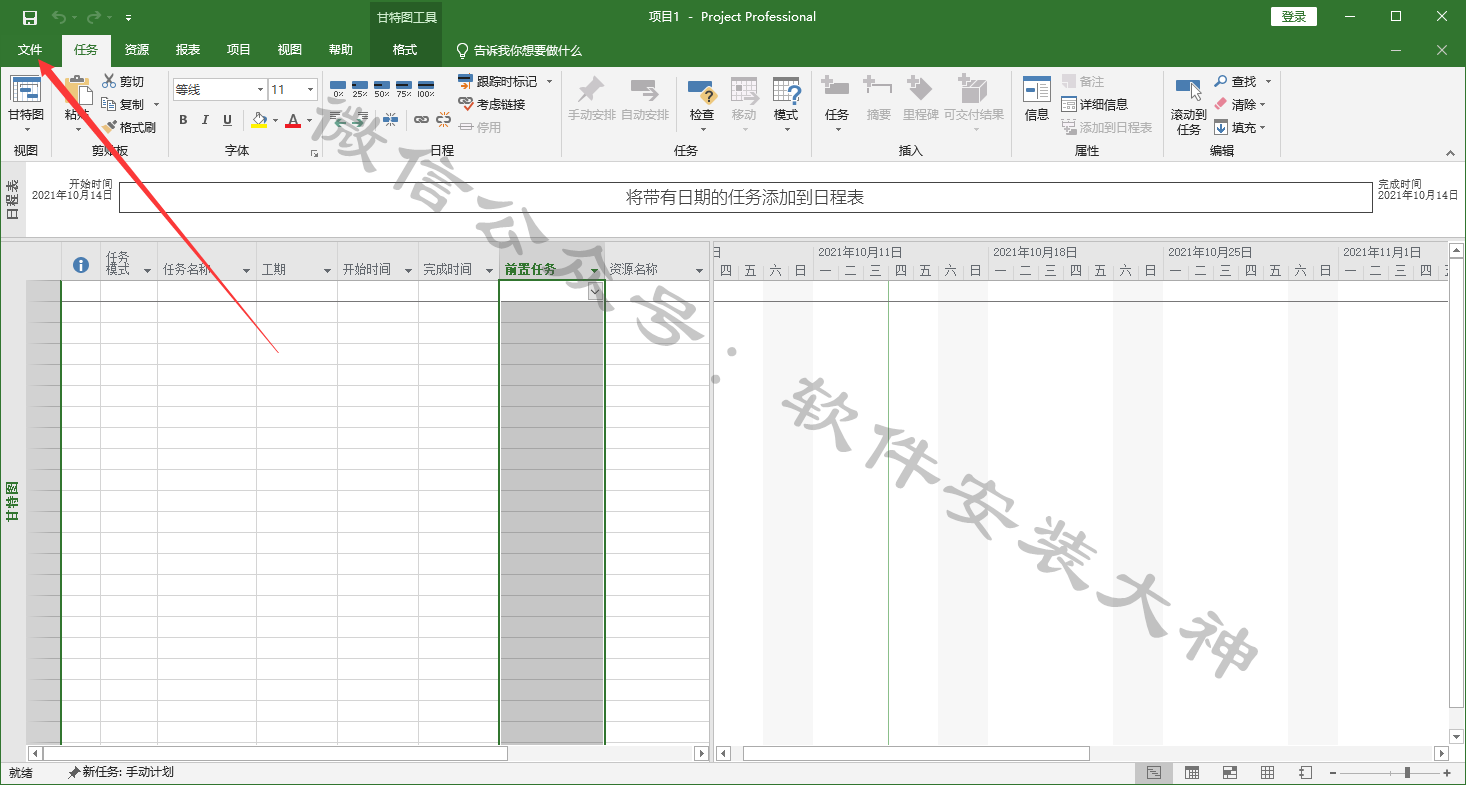This screenshot has width=1466, height=785.
Task: Expand the font color dropdown arrow
Action: pos(309,120)
